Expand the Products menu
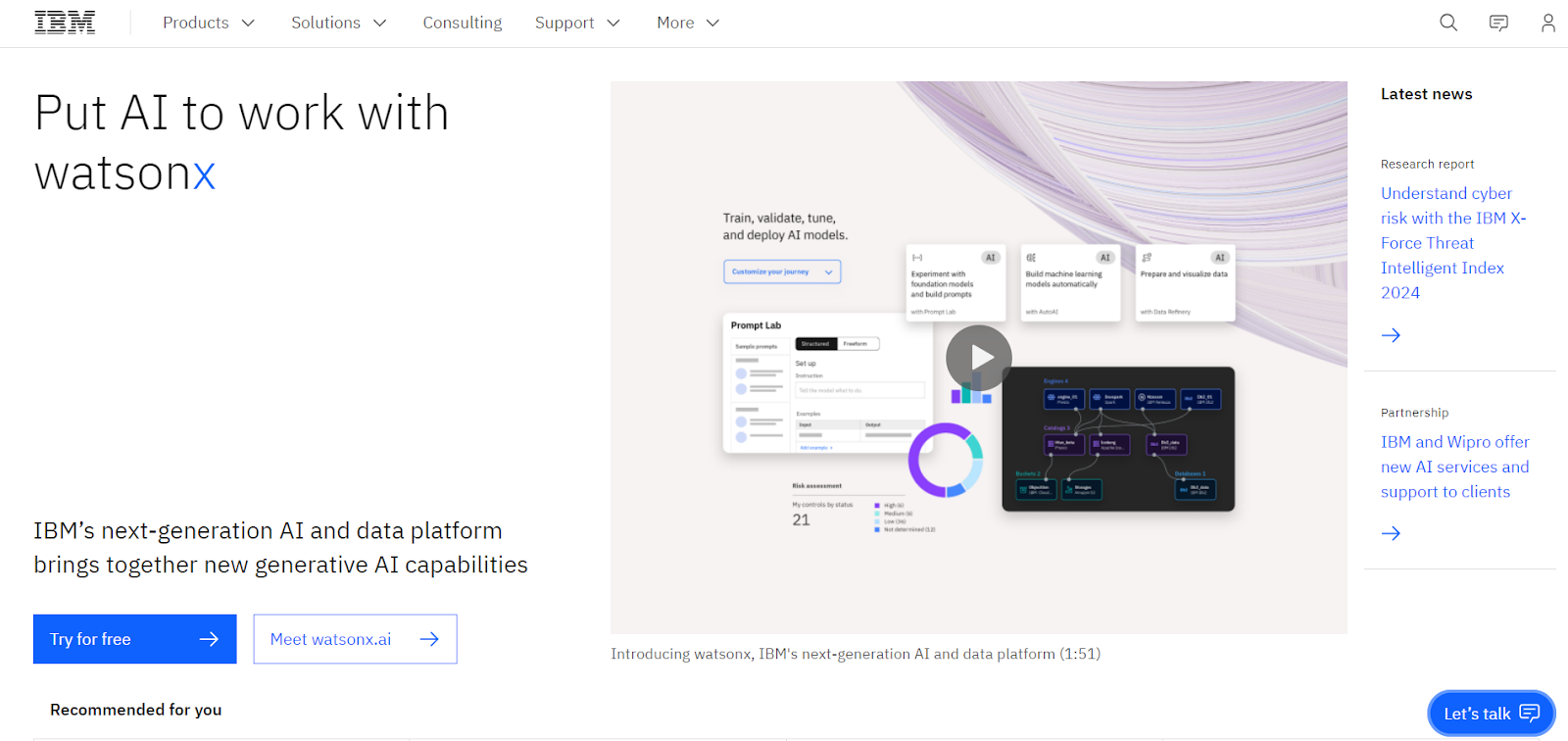This screenshot has width=1568, height=741. click(209, 23)
